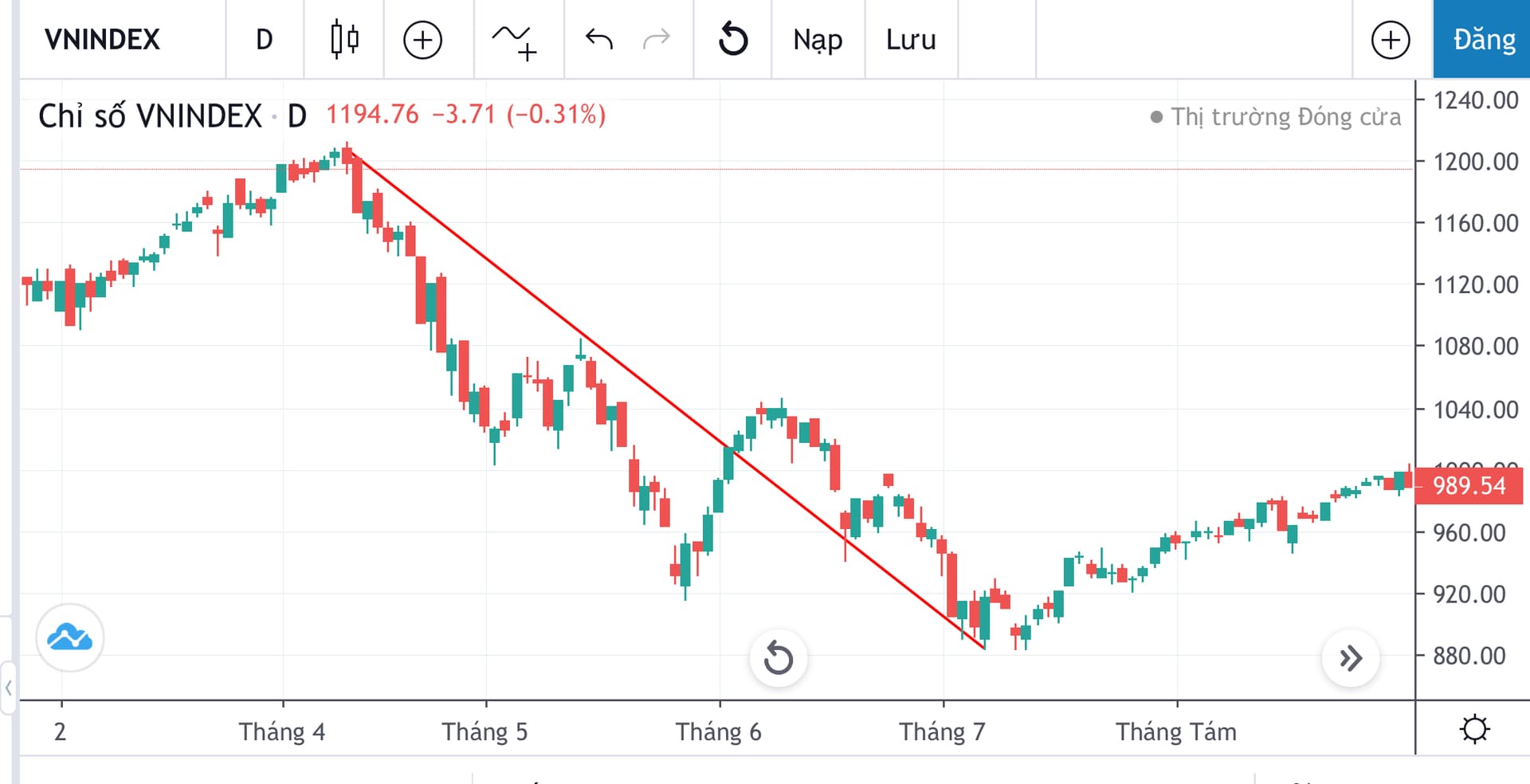Open the indicators menu icon
This screenshot has height=784, width=1530.
point(514,41)
